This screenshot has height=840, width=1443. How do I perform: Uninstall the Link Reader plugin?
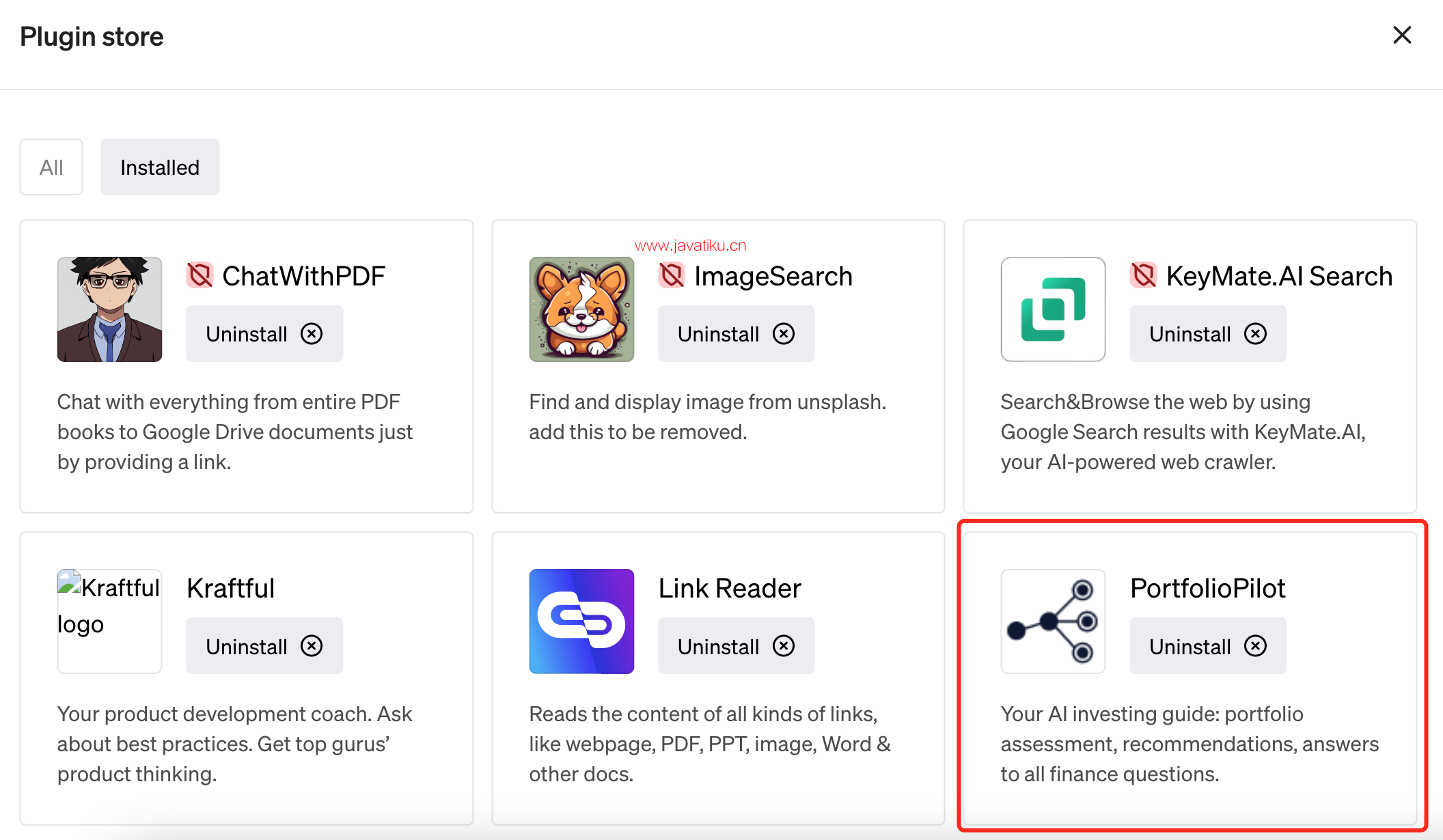(736, 646)
